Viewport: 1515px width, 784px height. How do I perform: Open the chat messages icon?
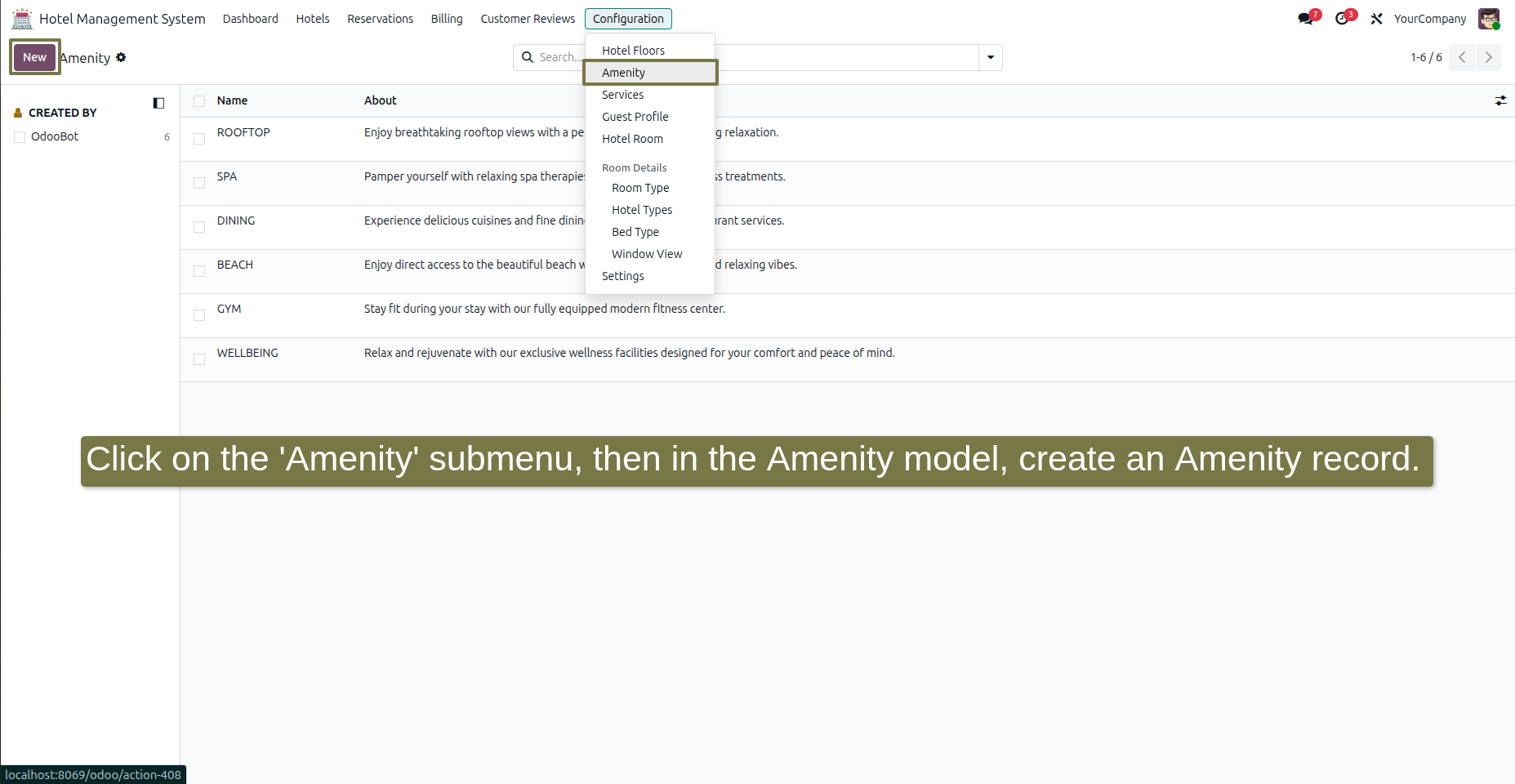pyautogui.click(x=1305, y=19)
